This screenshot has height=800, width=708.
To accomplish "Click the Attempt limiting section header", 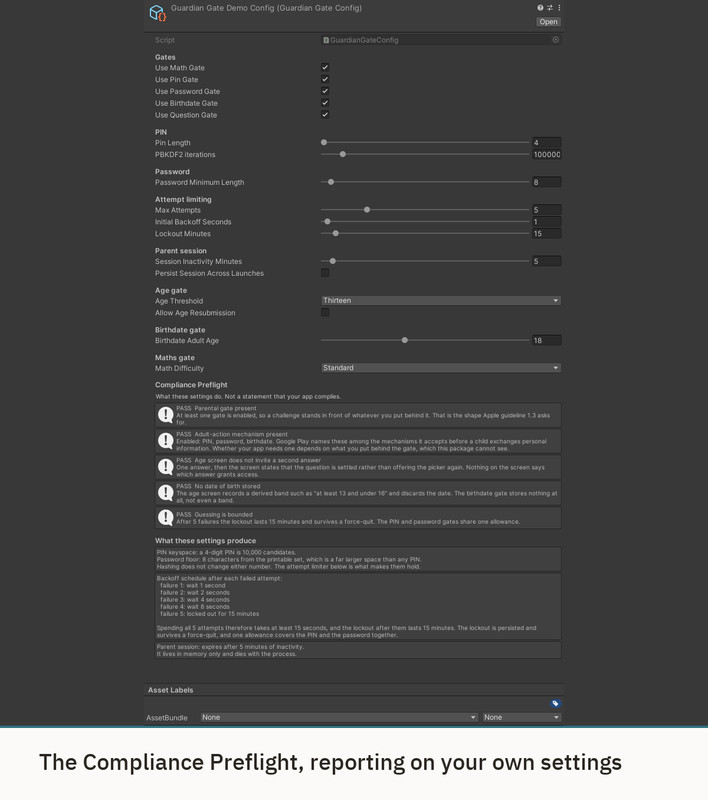I will [x=183, y=199].
